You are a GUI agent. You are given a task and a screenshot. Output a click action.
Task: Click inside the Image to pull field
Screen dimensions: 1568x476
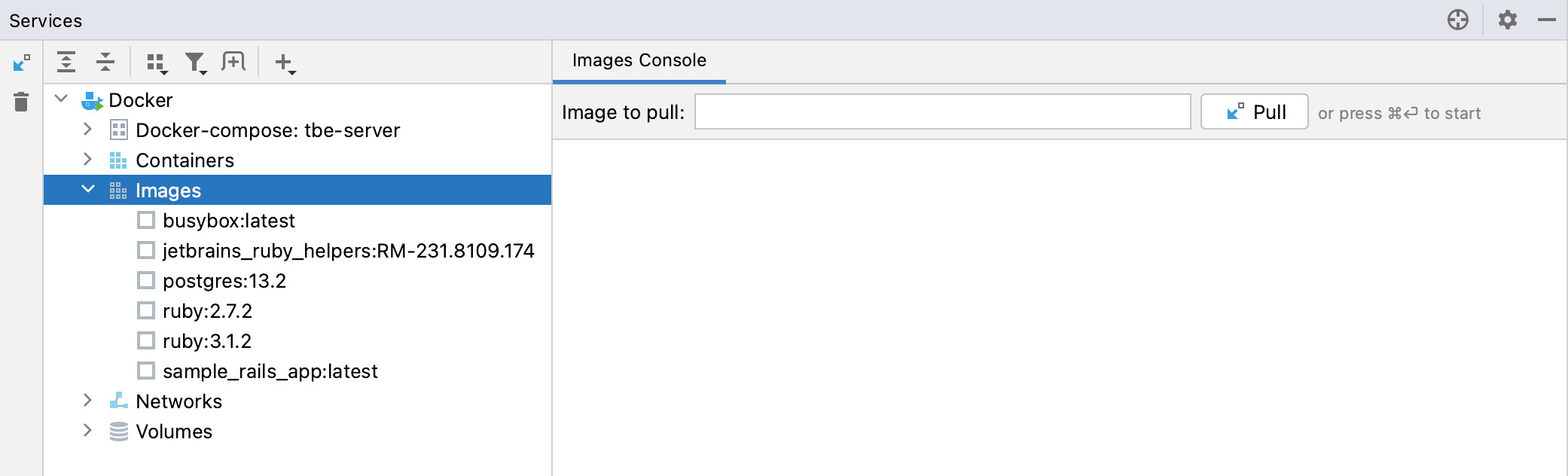[941, 111]
